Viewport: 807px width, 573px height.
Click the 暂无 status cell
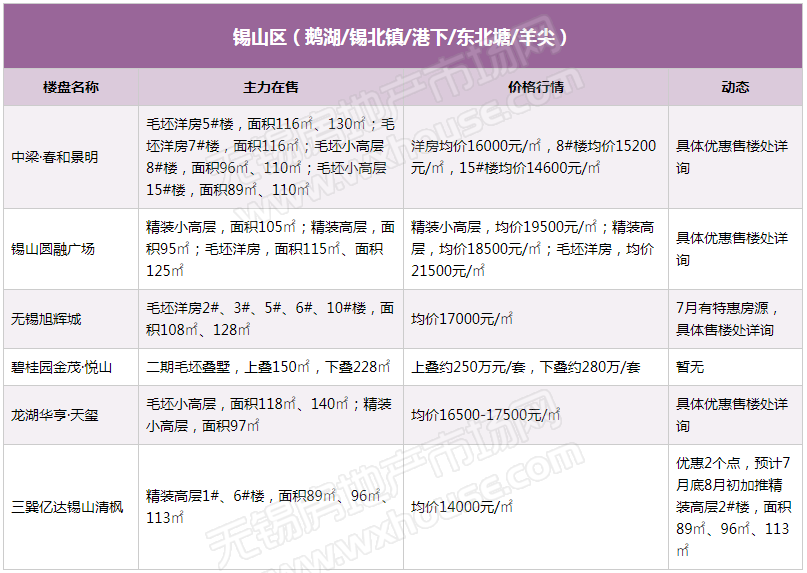pyautogui.click(x=690, y=367)
